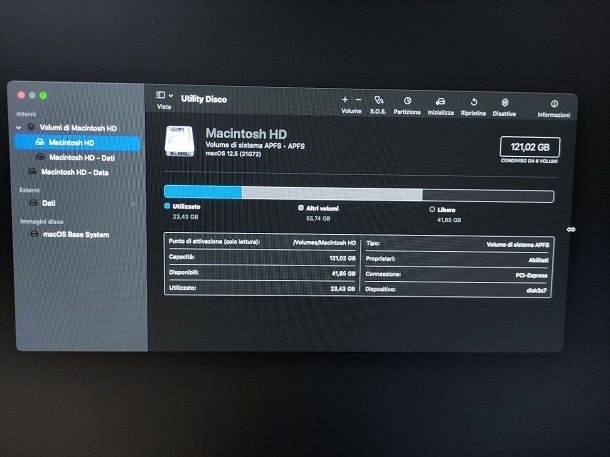Viewport: 610px width, 457px height.
Task: Click the Macintosh HD drive icon
Action: 179,141
